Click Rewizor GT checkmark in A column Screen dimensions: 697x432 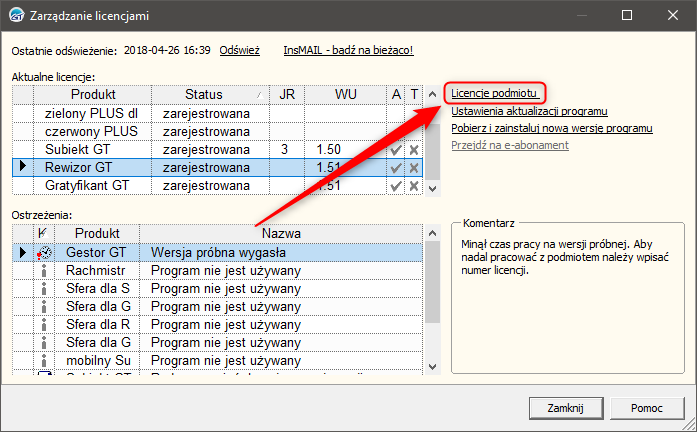pos(396,168)
